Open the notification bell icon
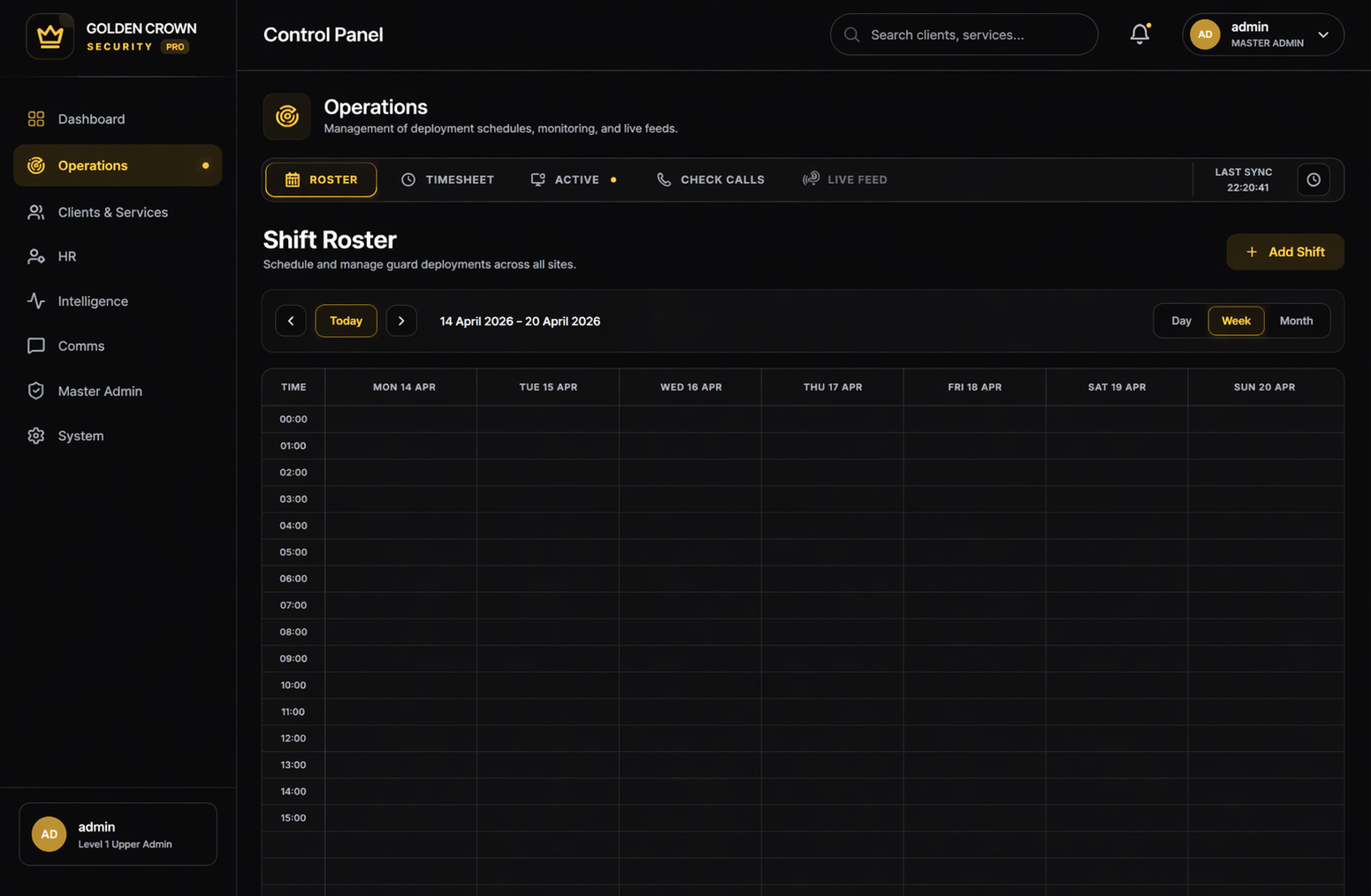This screenshot has height=896, width=1371. 1139,34
